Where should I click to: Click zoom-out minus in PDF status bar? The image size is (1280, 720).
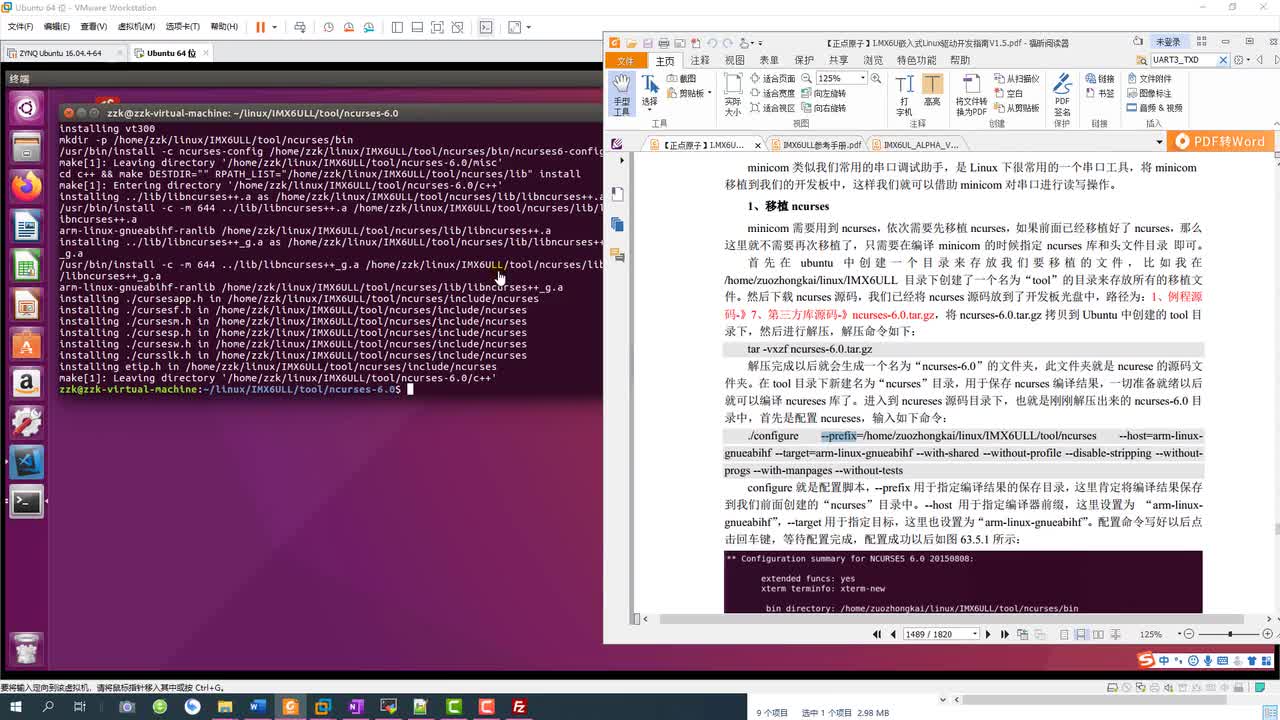click(1190, 634)
